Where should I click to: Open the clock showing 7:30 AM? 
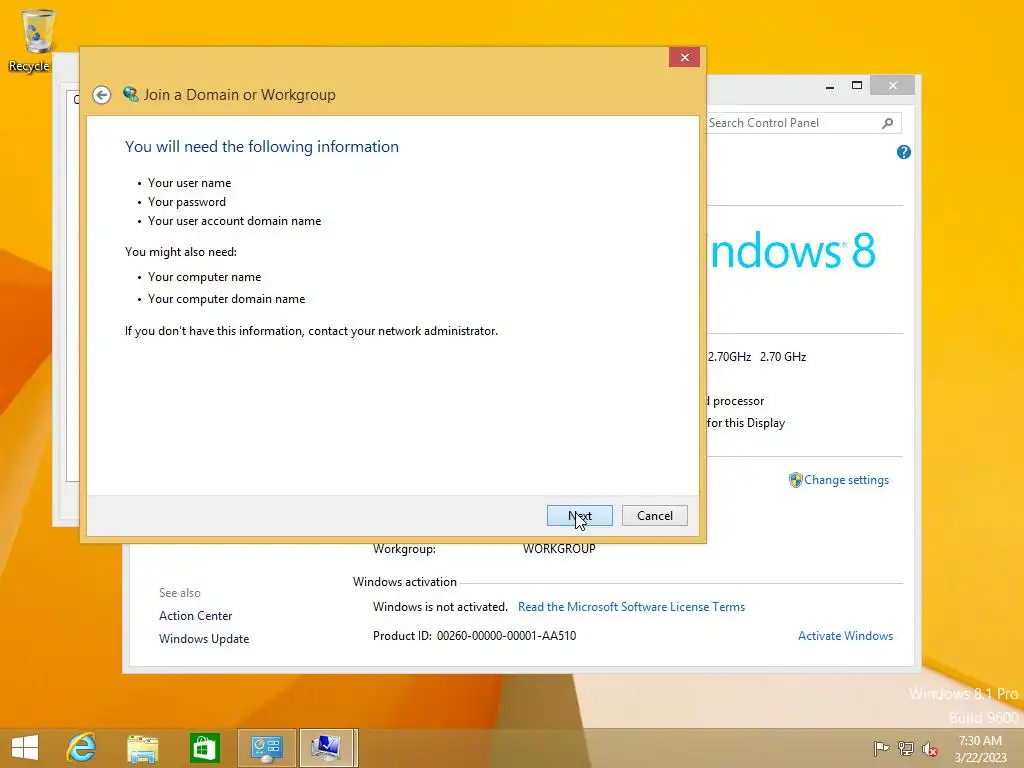[980, 749]
